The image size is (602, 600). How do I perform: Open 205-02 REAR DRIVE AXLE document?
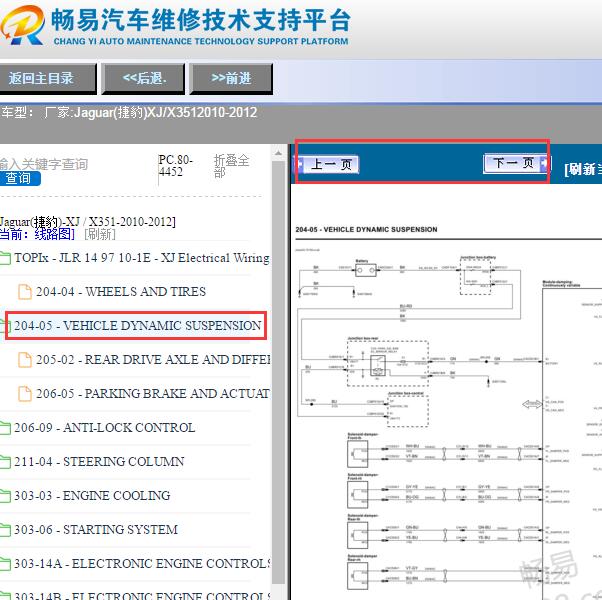point(153,360)
